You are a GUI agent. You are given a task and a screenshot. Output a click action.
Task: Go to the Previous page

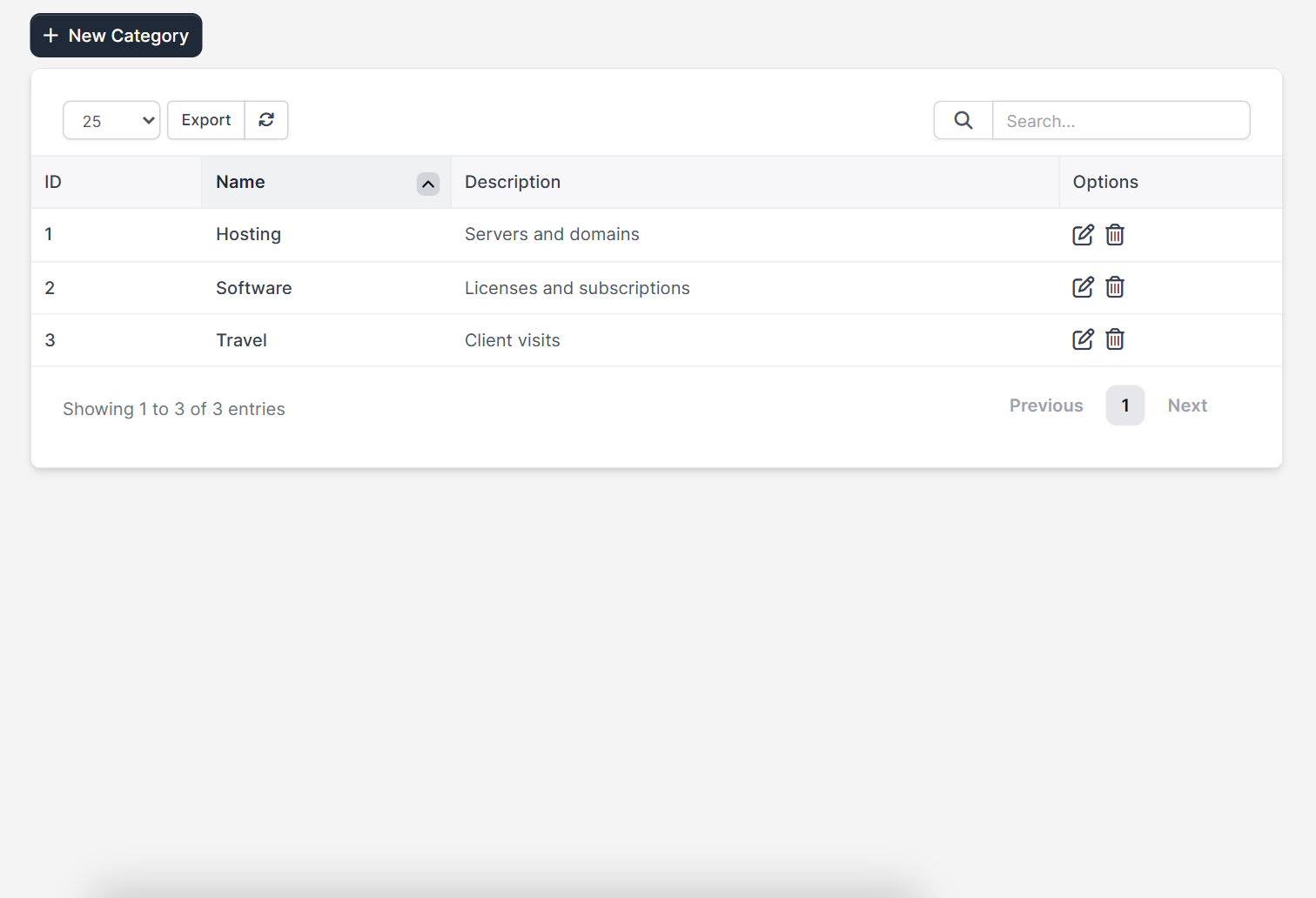(1046, 405)
